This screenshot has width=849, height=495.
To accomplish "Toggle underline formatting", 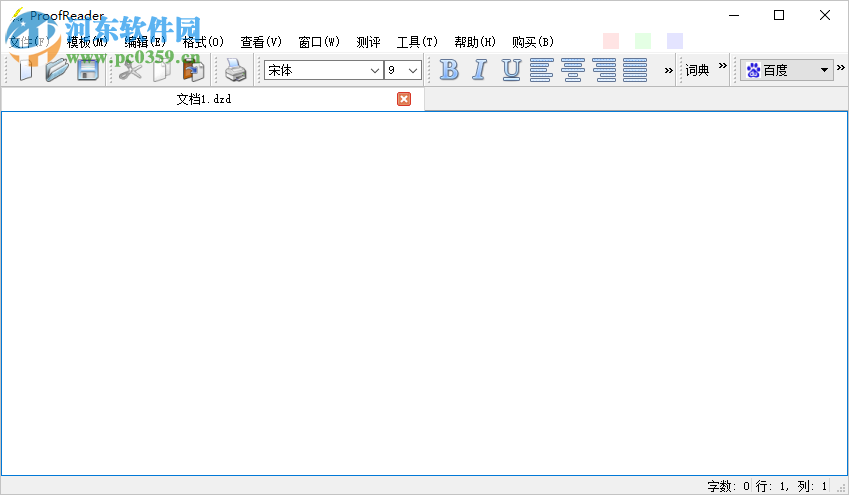I will click(x=511, y=70).
